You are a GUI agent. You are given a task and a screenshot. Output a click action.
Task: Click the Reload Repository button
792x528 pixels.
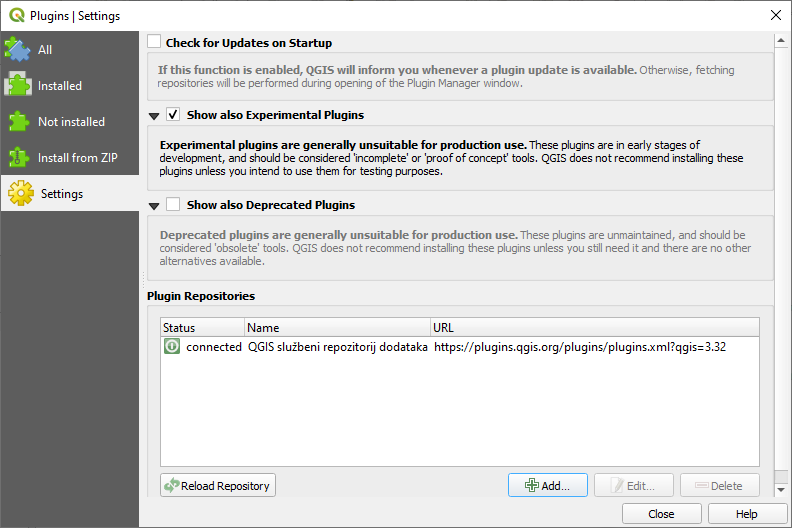pos(218,486)
